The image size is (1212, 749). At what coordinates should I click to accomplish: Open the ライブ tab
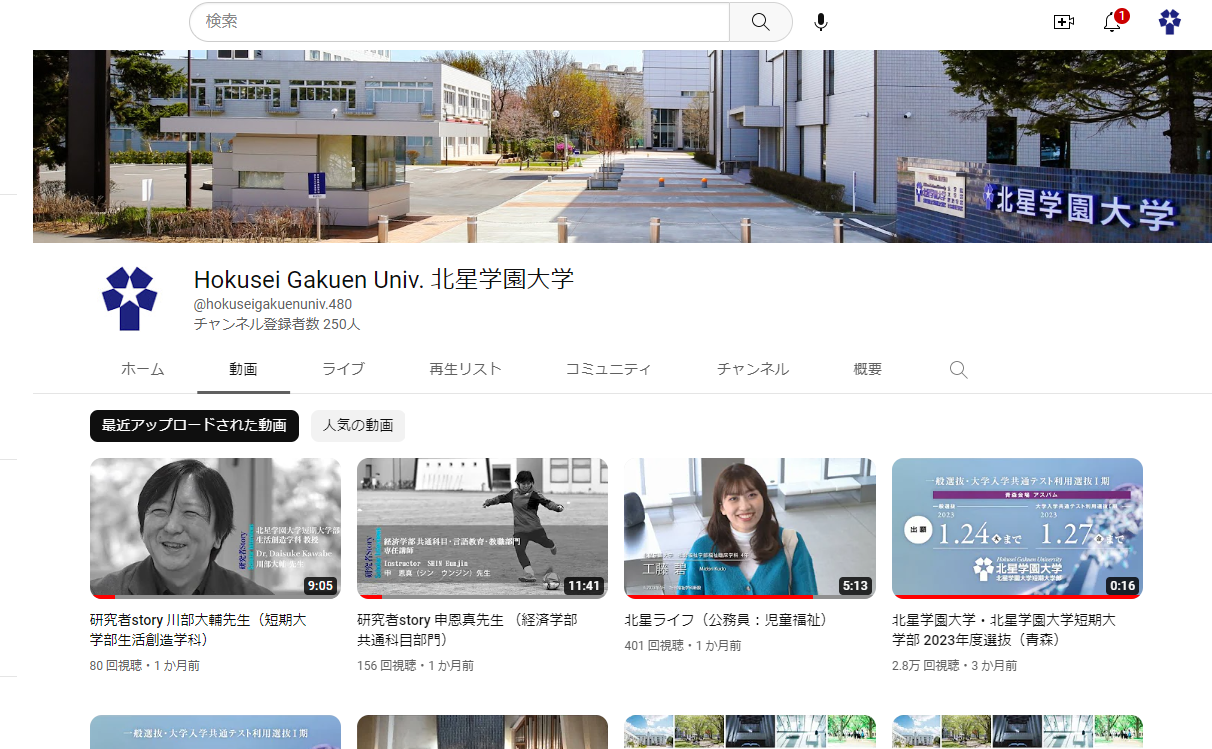click(x=343, y=369)
